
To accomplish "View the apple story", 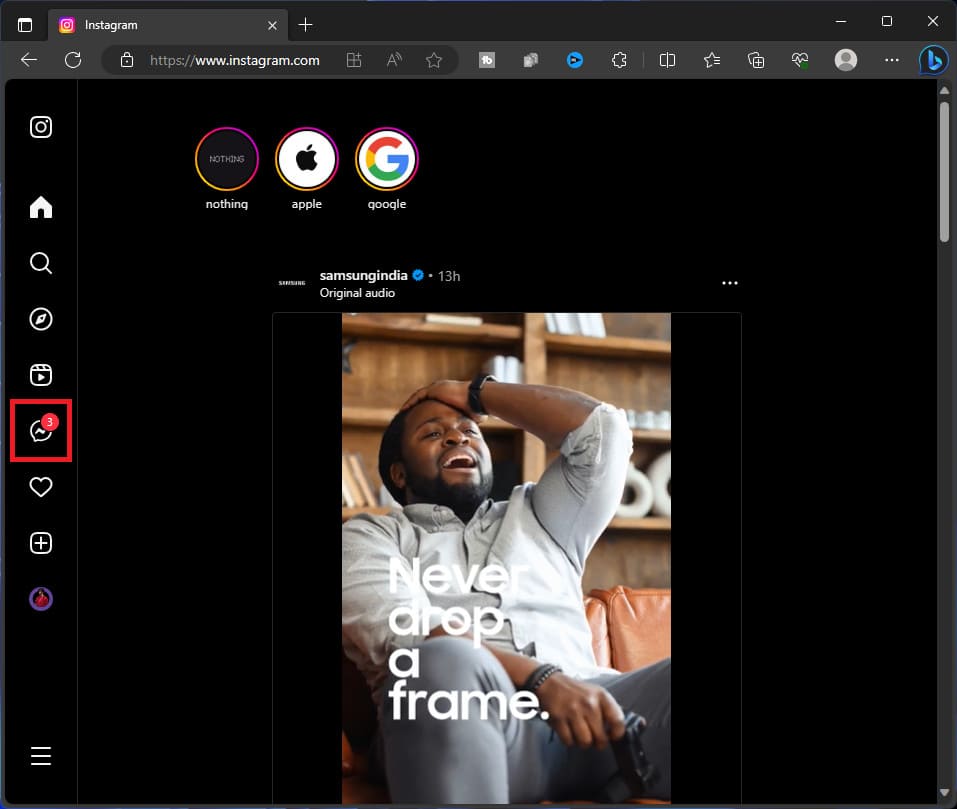I will 307,159.
